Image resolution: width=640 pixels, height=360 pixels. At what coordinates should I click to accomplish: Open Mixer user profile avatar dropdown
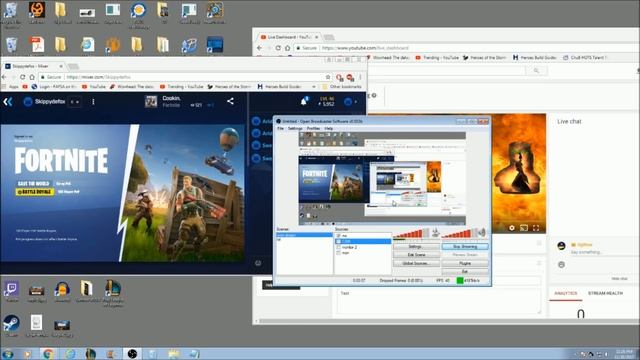point(348,102)
